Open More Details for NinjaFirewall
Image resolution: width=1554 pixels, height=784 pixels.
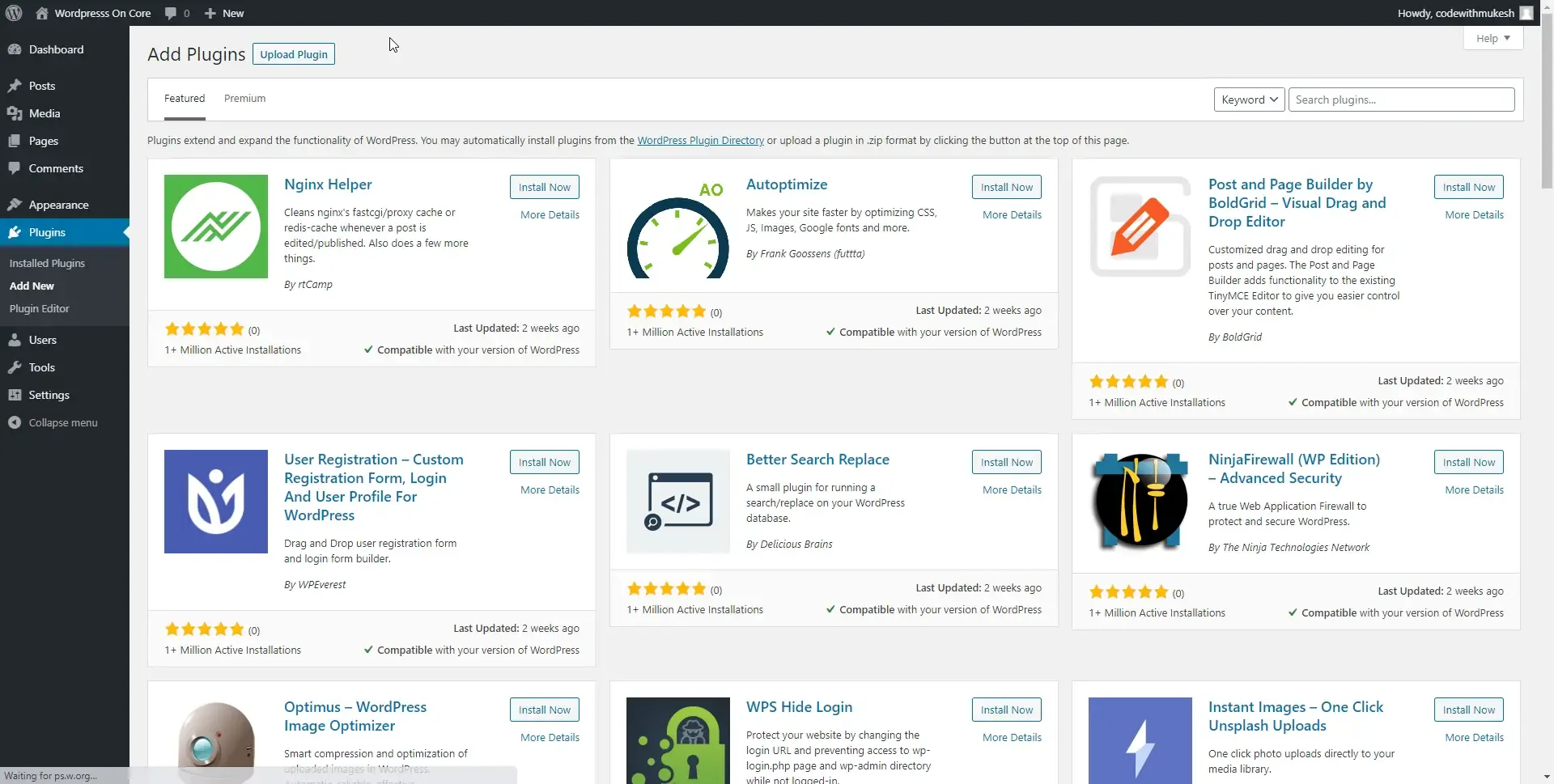pyautogui.click(x=1474, y=489)
